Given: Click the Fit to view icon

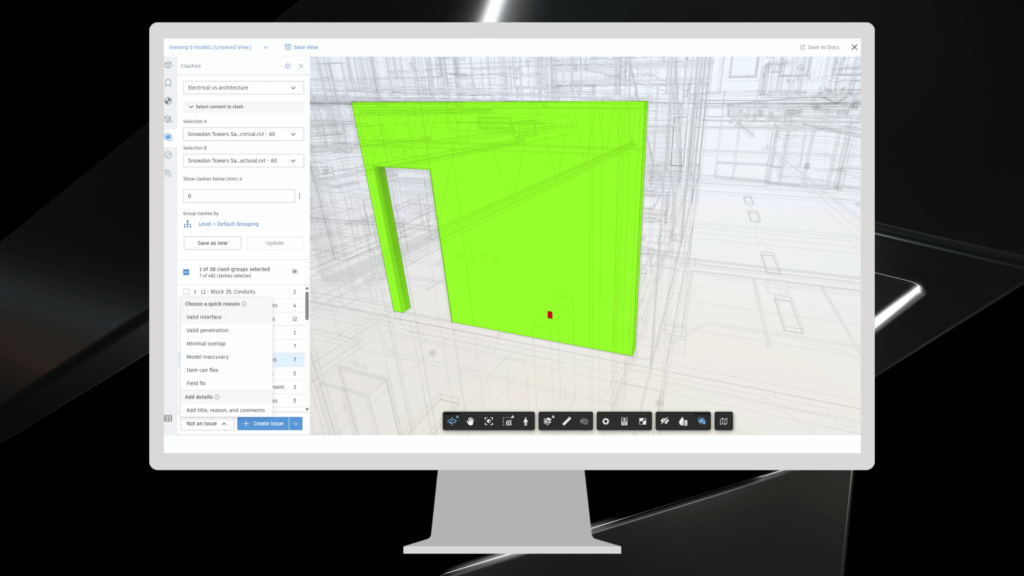Looking at the screenshot, I should [x=489, y=422].
